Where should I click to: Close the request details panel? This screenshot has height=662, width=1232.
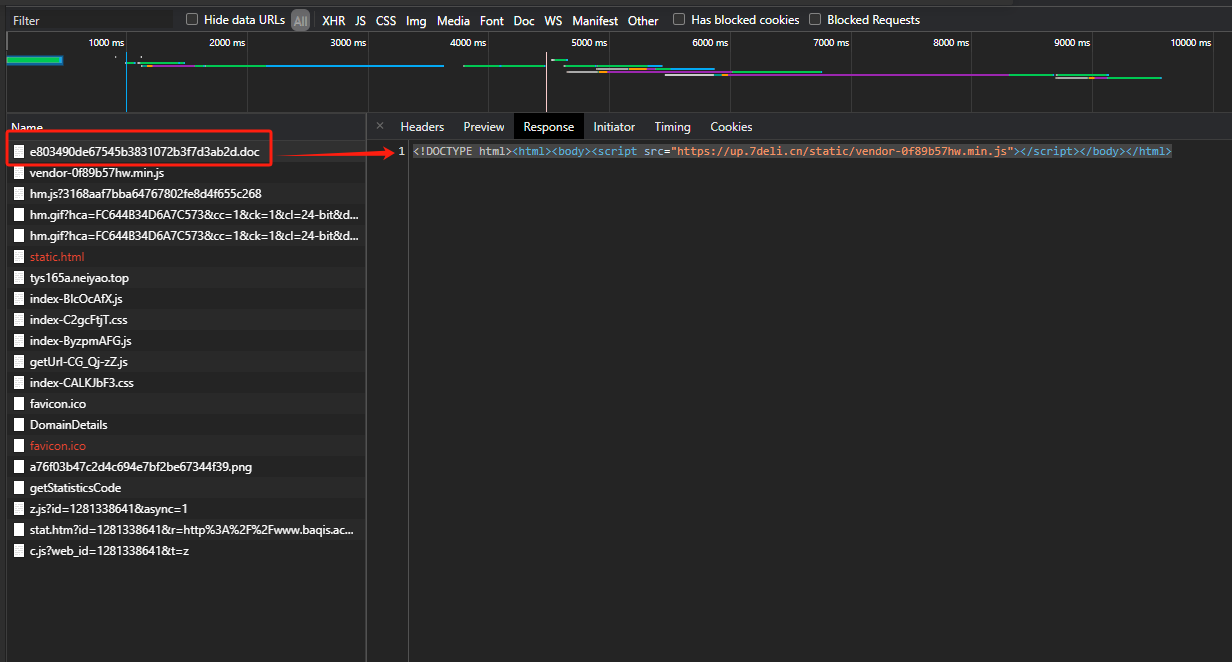[x=380, y=126]
